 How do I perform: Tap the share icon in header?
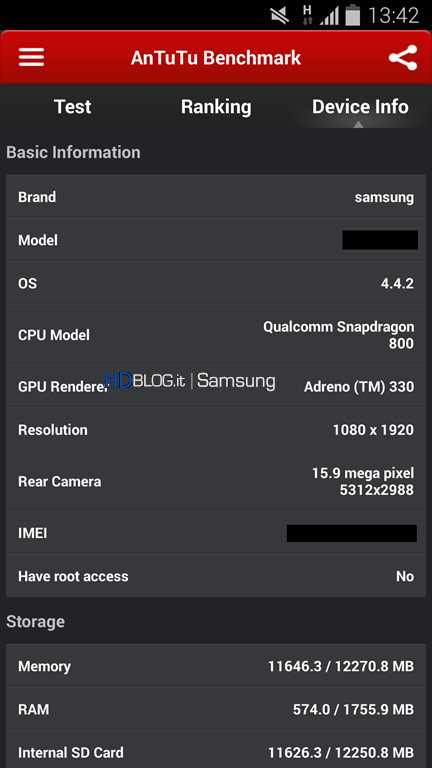click(x=403, y=58)
